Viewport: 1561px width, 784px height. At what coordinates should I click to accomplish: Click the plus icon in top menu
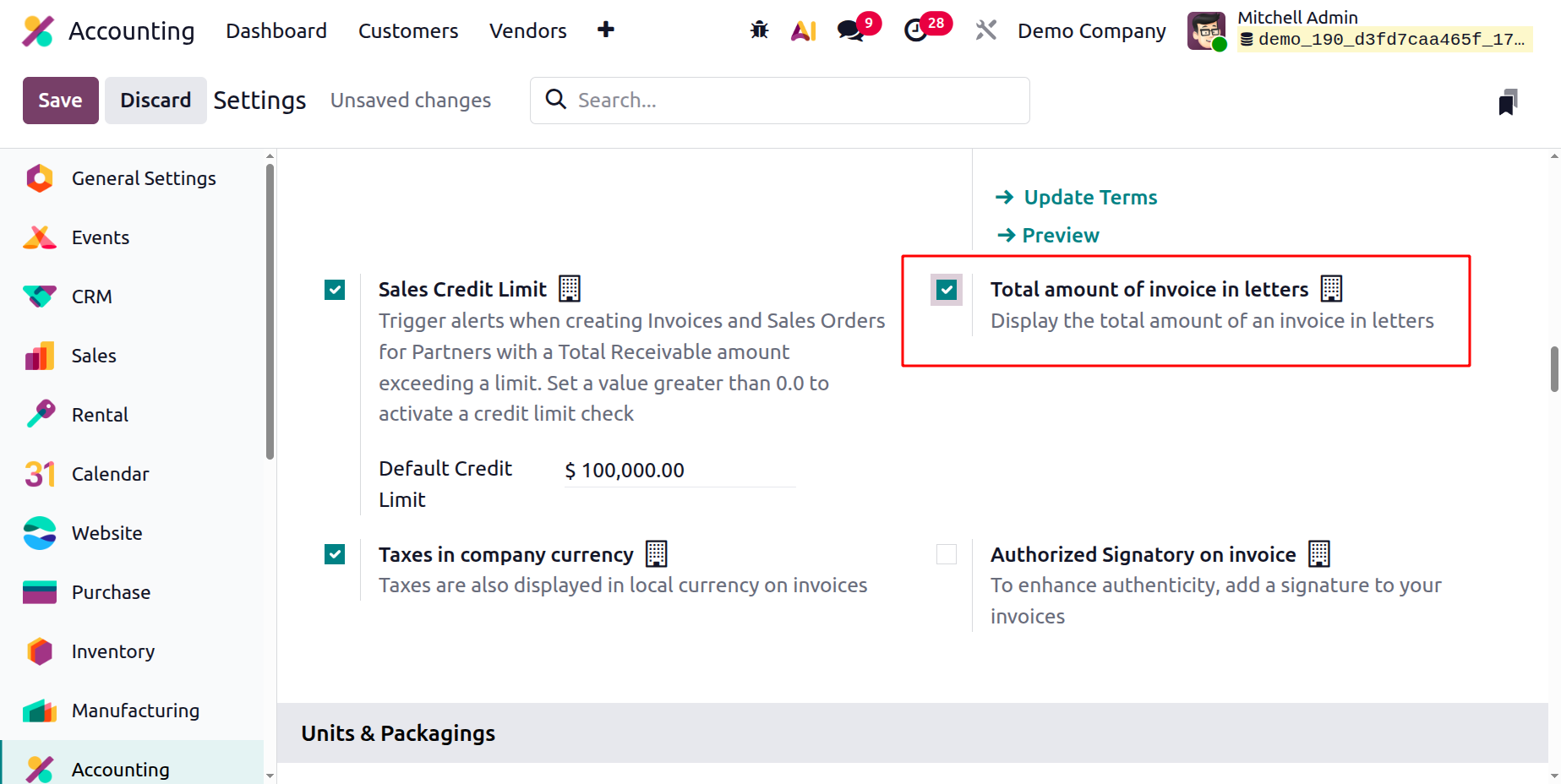606,30
